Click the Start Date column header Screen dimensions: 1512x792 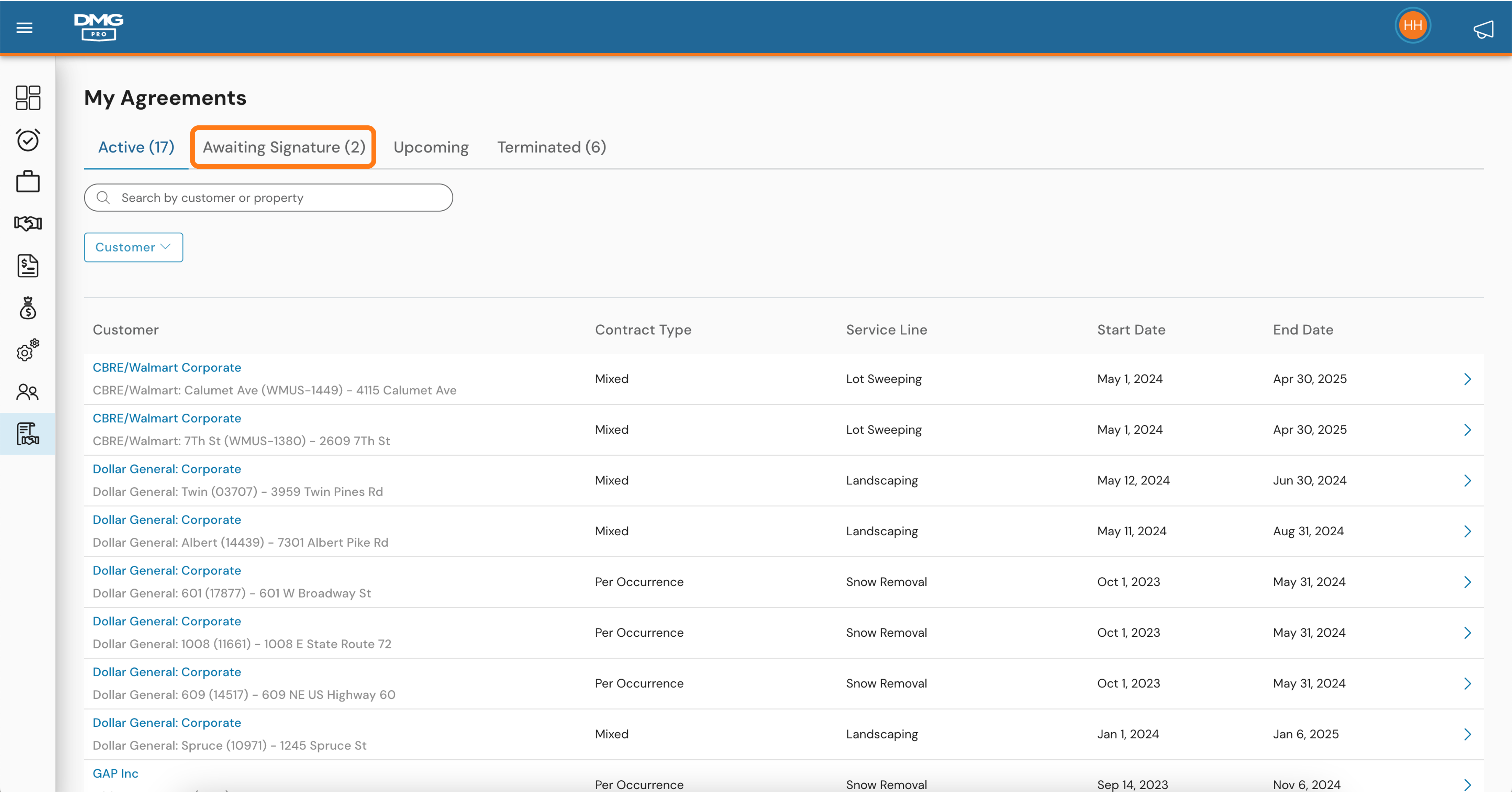click(x=1131, y=330)
